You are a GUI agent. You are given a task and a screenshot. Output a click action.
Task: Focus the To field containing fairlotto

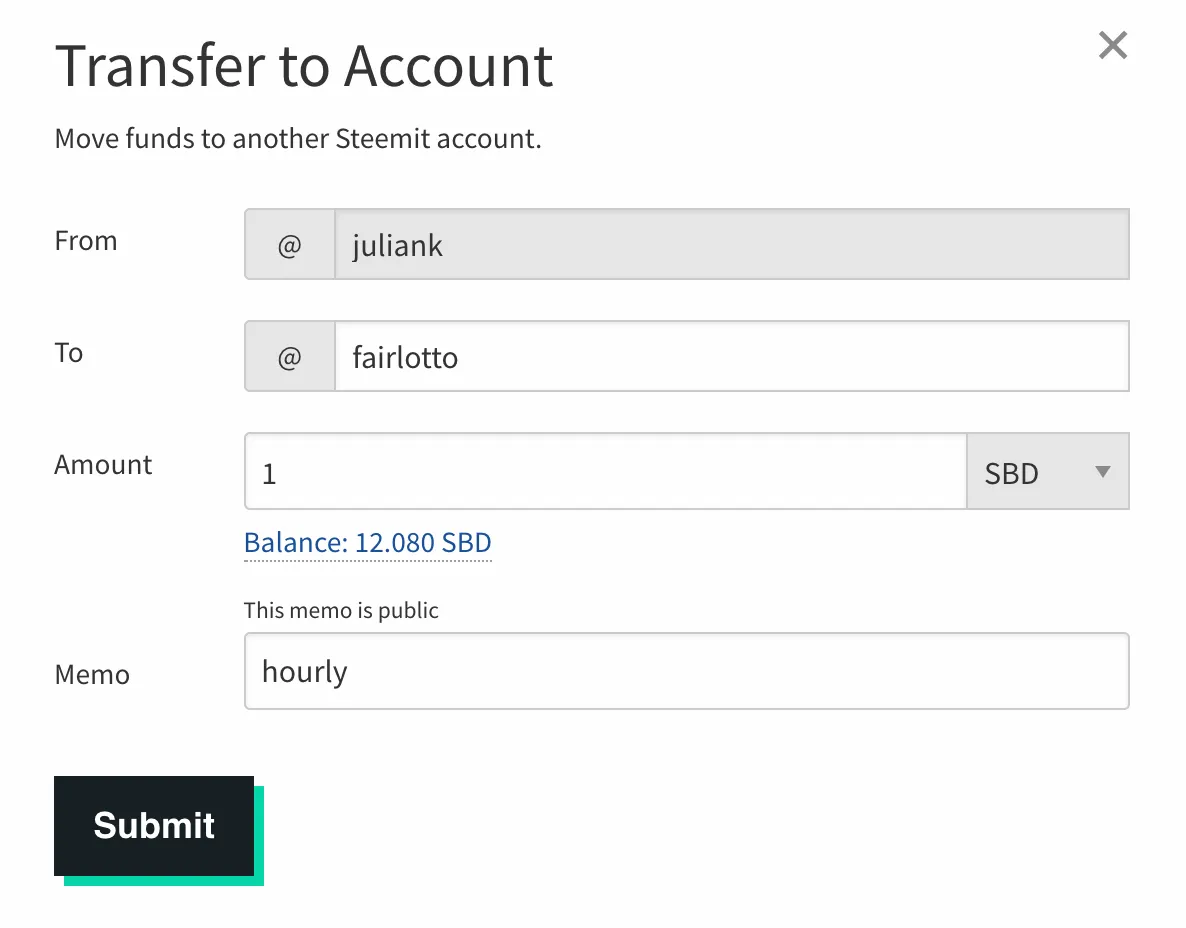pos(730,357)
